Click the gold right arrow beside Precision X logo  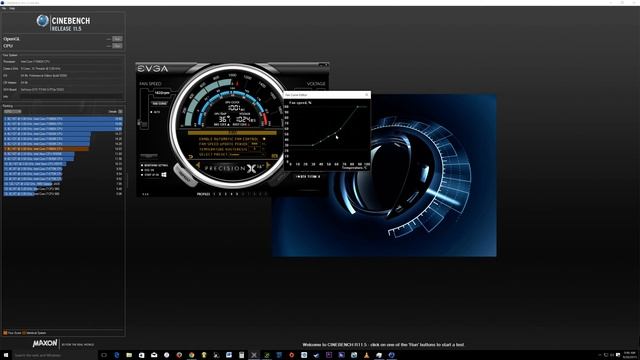click(x=268, y=165)
